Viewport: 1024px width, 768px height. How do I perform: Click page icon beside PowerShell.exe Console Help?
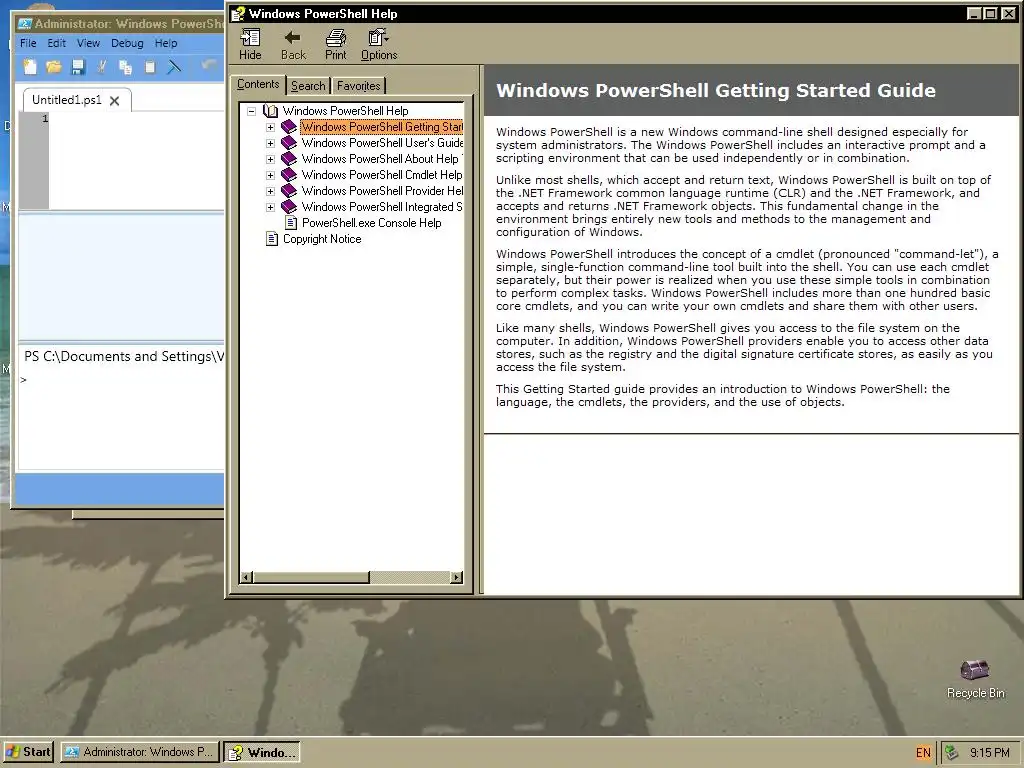[x=291, y=223]
